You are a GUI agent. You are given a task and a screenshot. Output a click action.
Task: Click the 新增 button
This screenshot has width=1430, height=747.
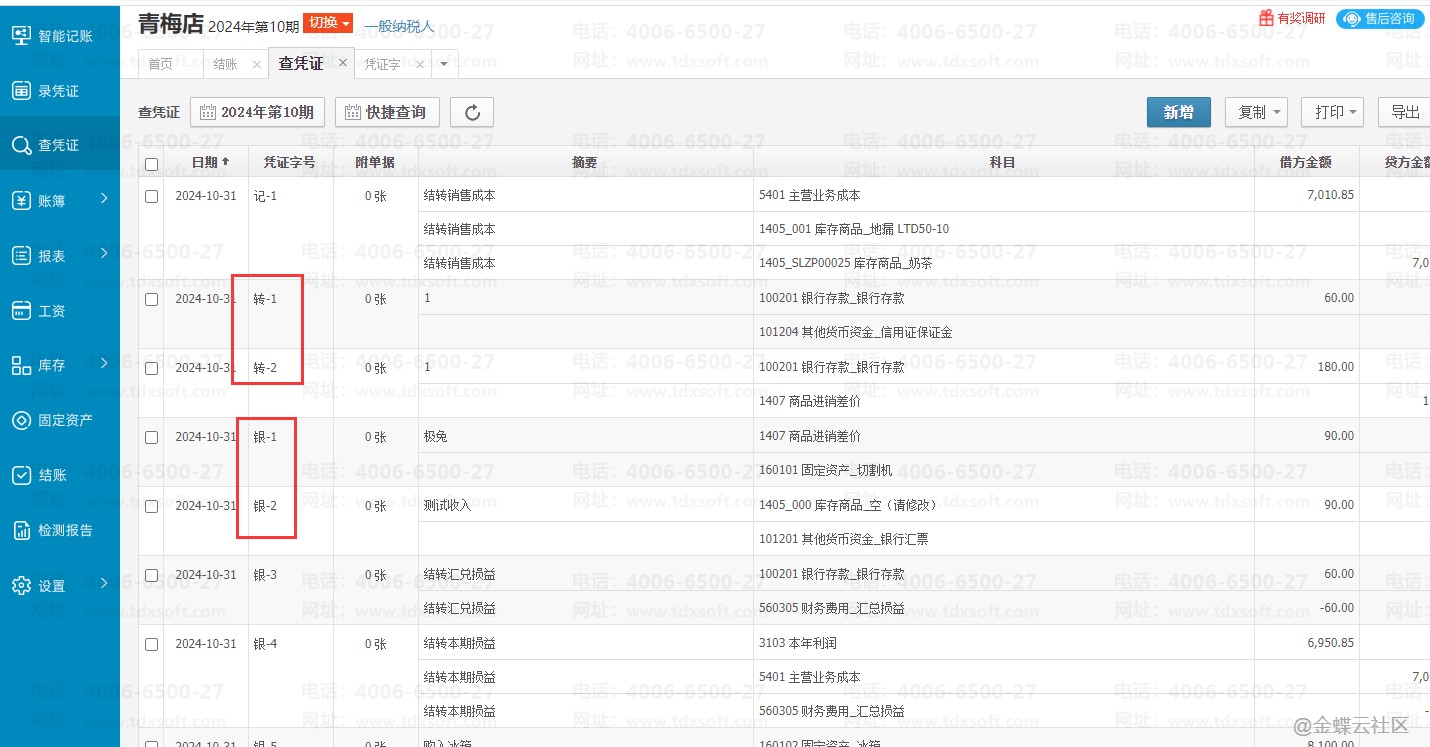click(x=1178, y=112)
